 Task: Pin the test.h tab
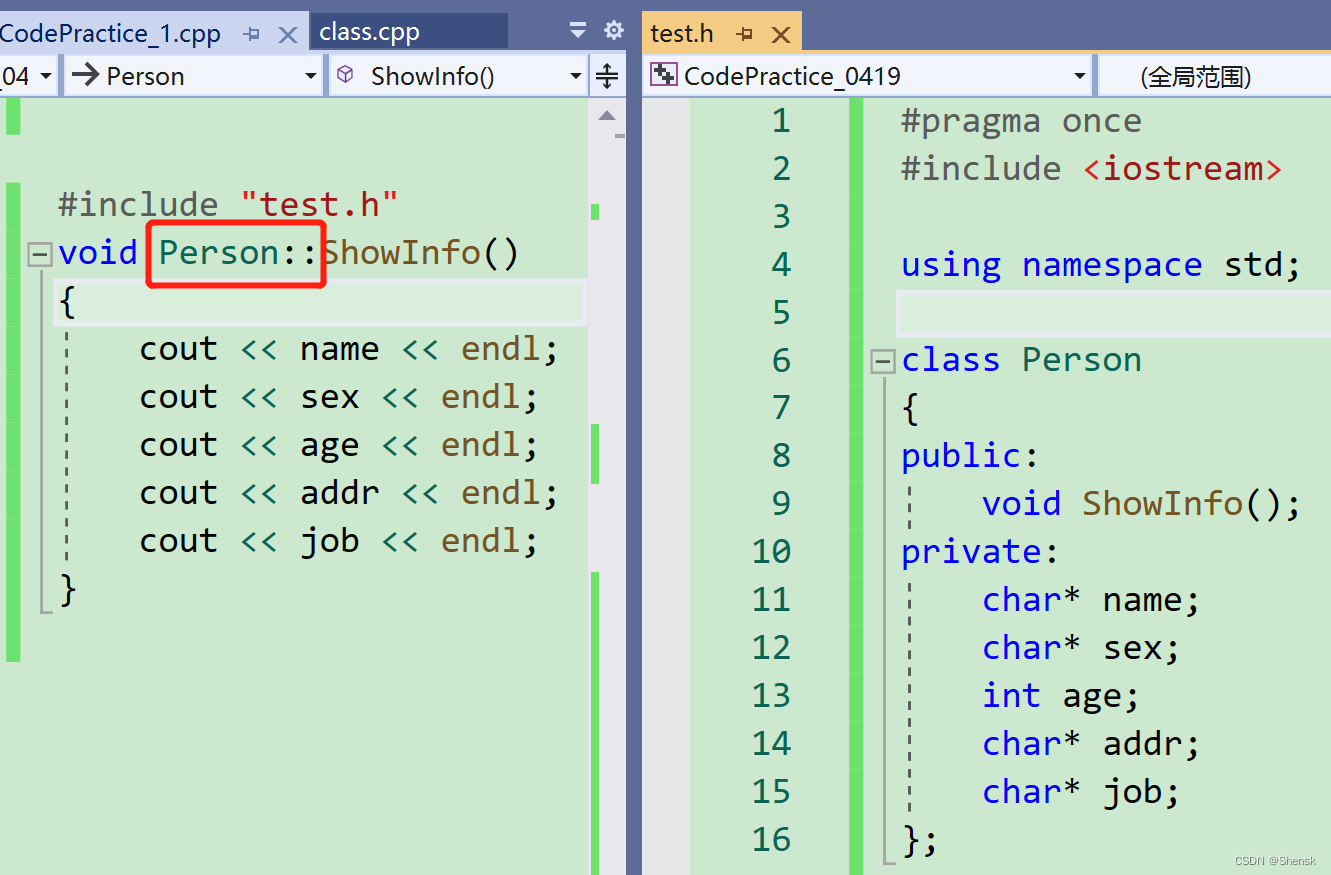(x=745, y=34)
